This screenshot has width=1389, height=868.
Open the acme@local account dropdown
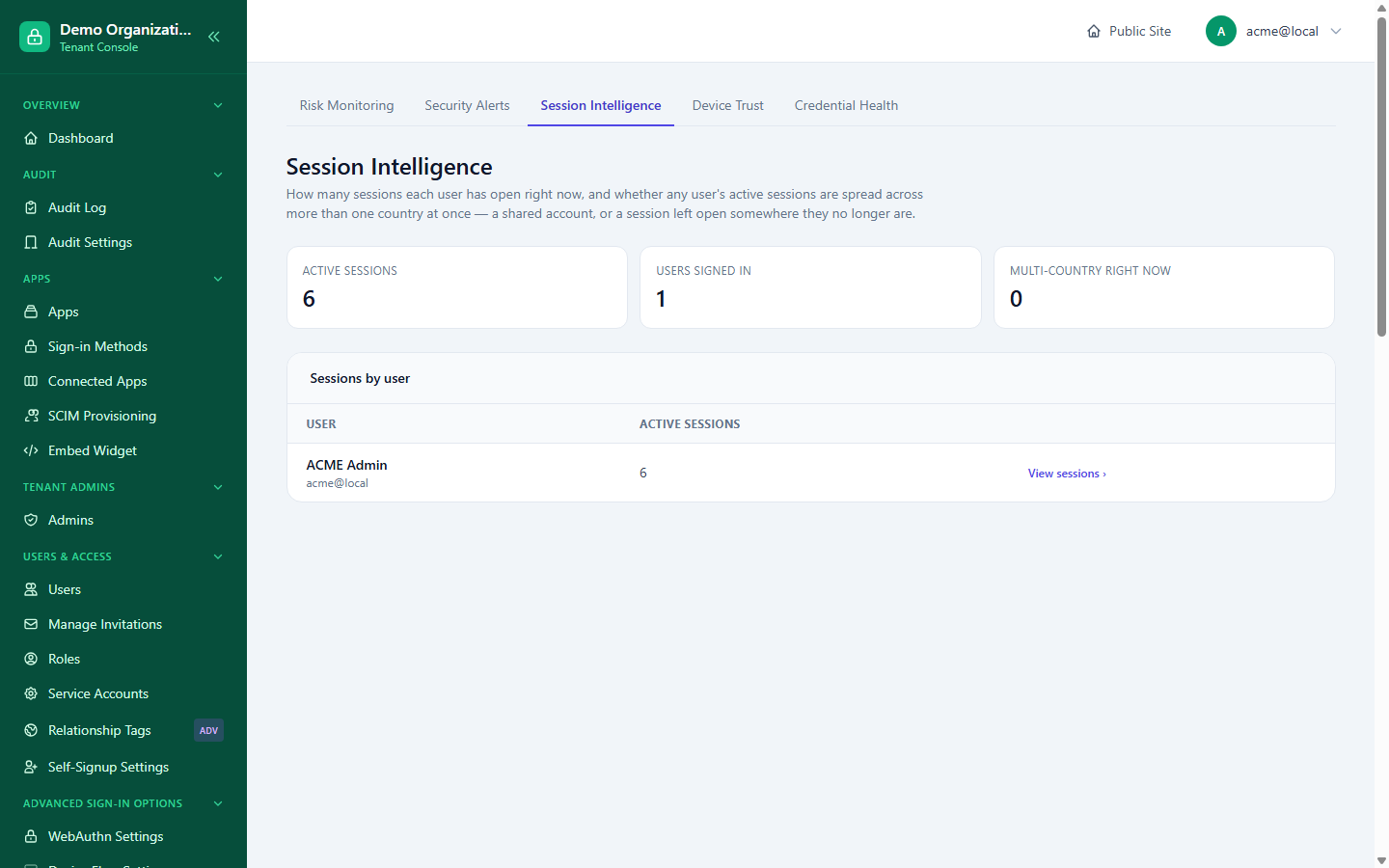[x=1274, y=31]
